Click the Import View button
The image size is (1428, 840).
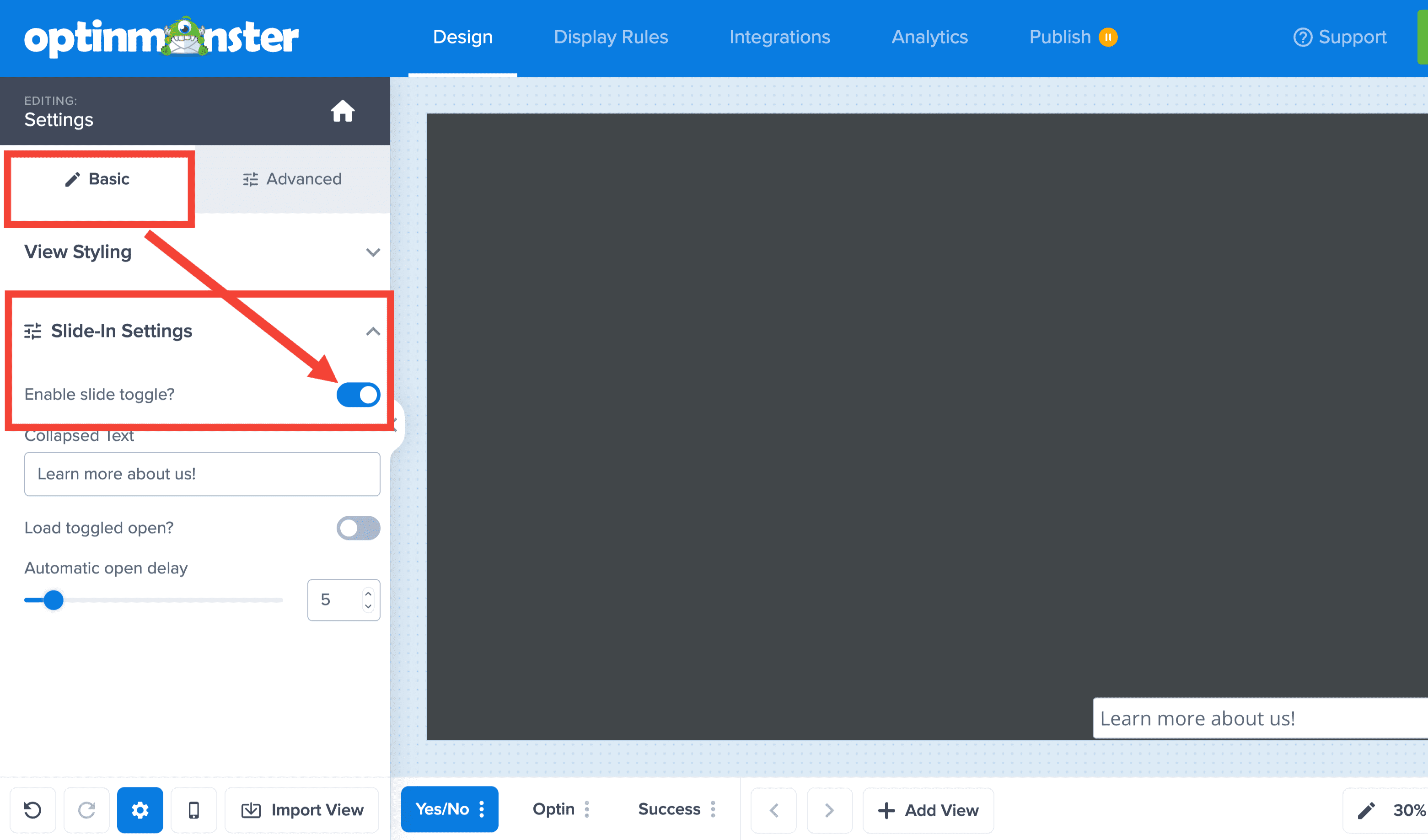click(x=301, y=809)
